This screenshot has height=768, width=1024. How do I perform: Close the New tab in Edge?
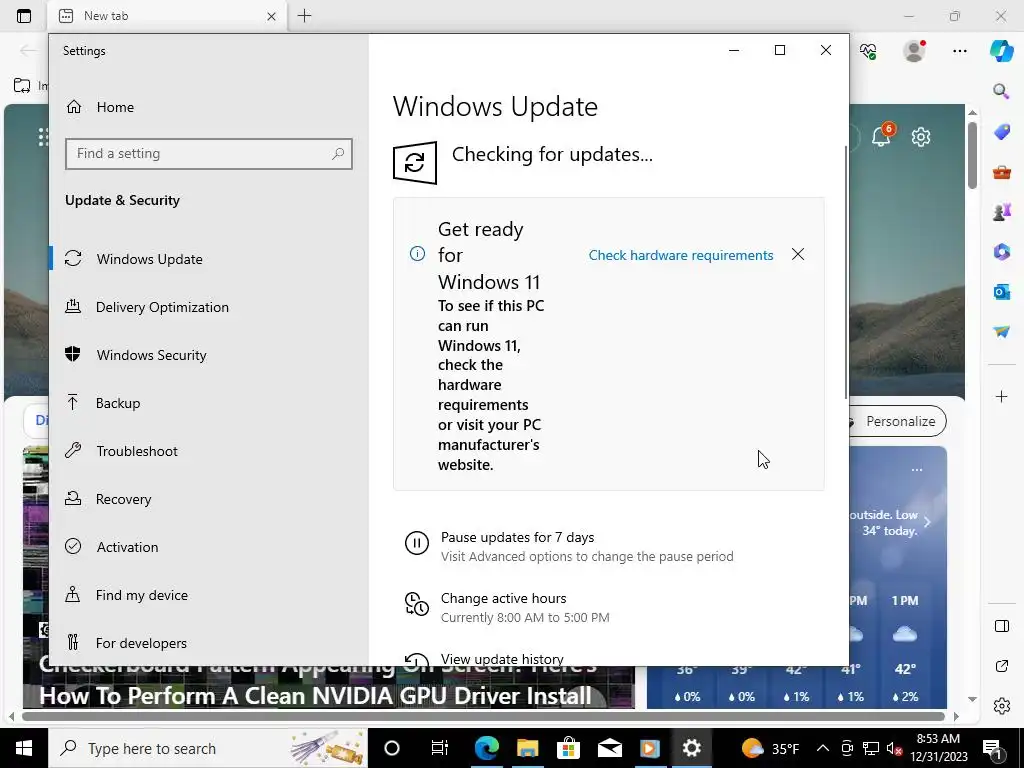(271, 16)
